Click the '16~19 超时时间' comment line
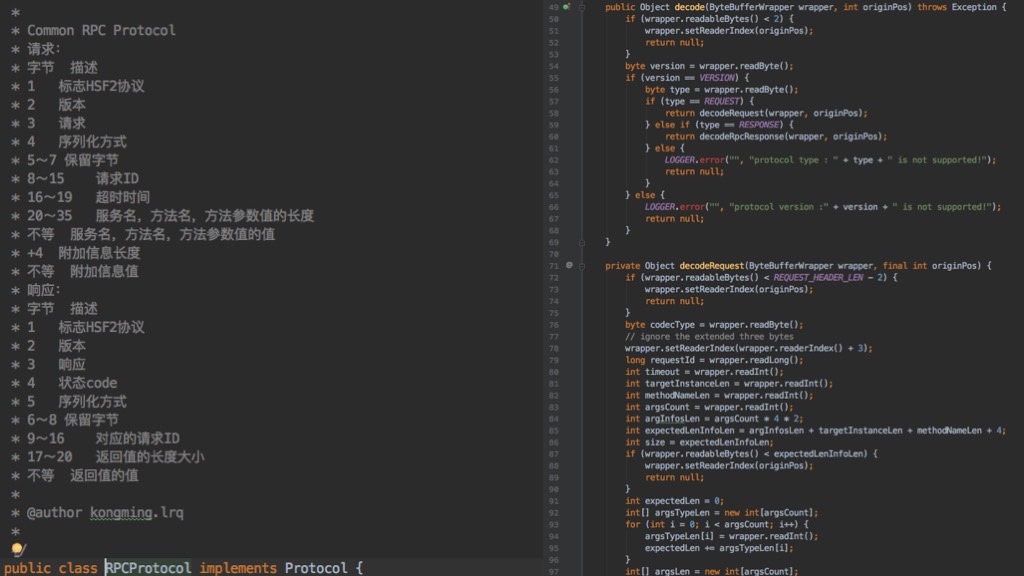1024x576 pixels. coord(88,197)
